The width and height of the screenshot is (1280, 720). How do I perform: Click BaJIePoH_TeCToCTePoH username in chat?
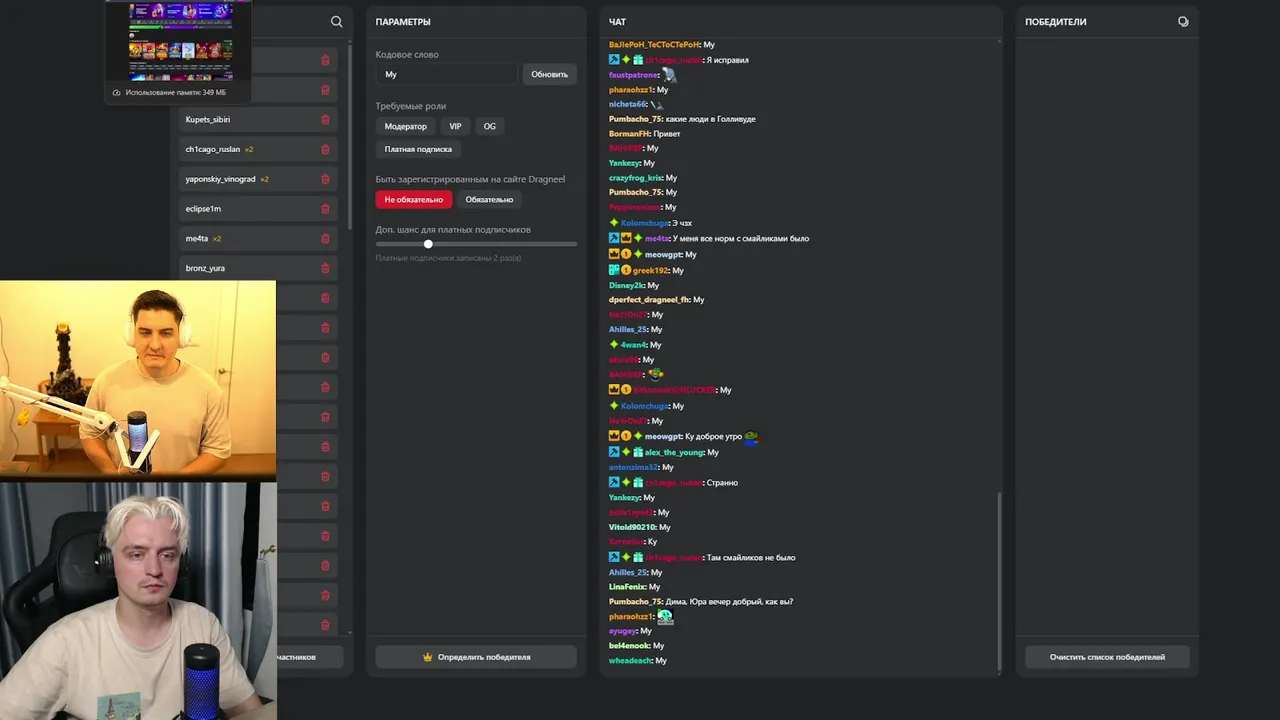click(654, 45)
